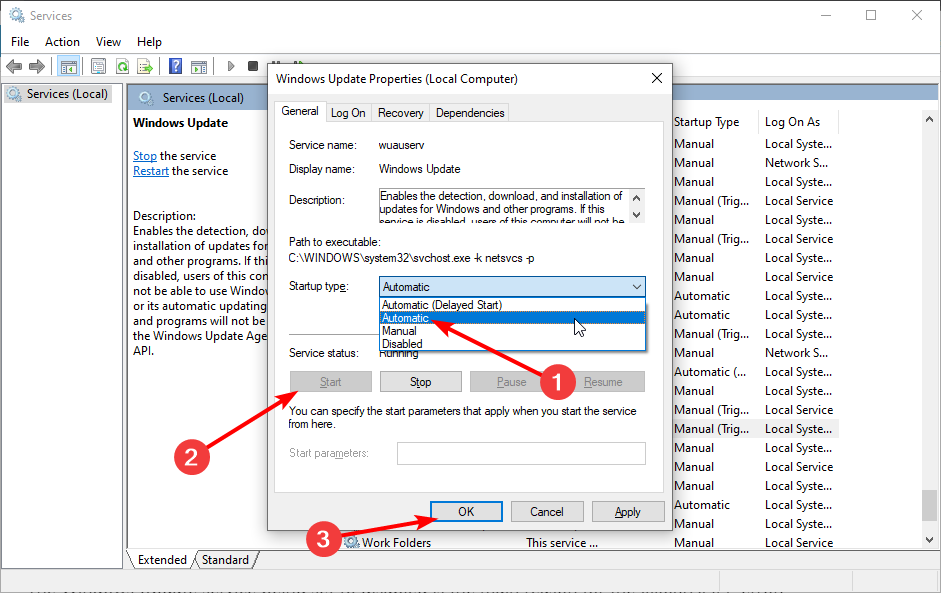
Task: Click the Stop the service link
Action: pos(145,156)
